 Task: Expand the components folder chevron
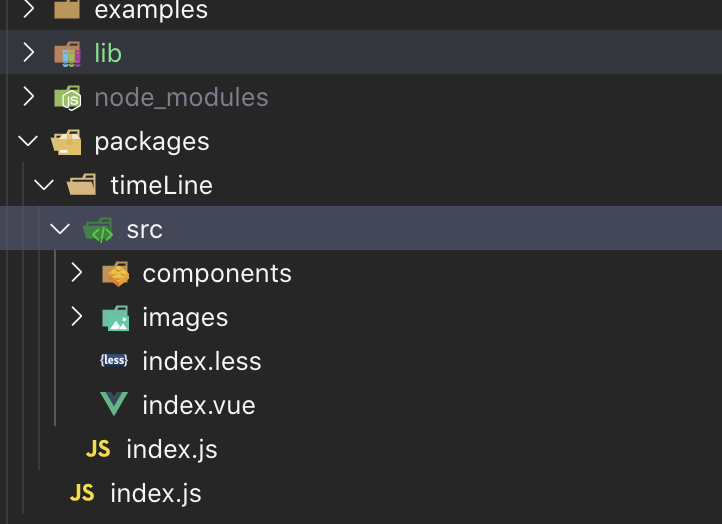pos(77,274)
